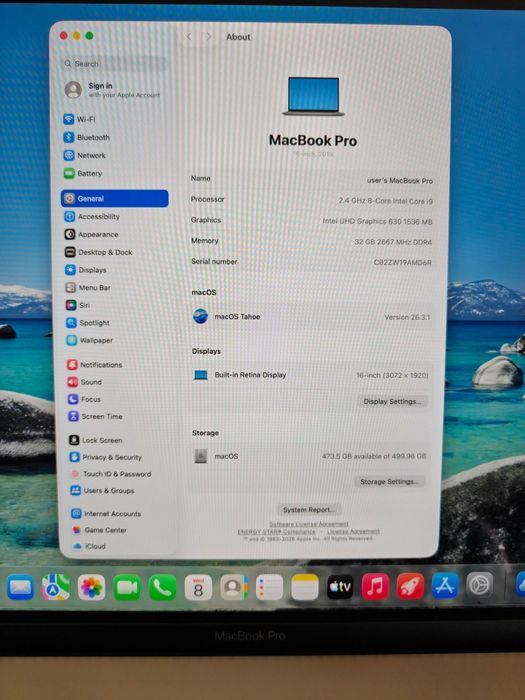The width and height of the screenshot is (525, 700).
Task: Open Notifications settings
Action: [95, 365]
